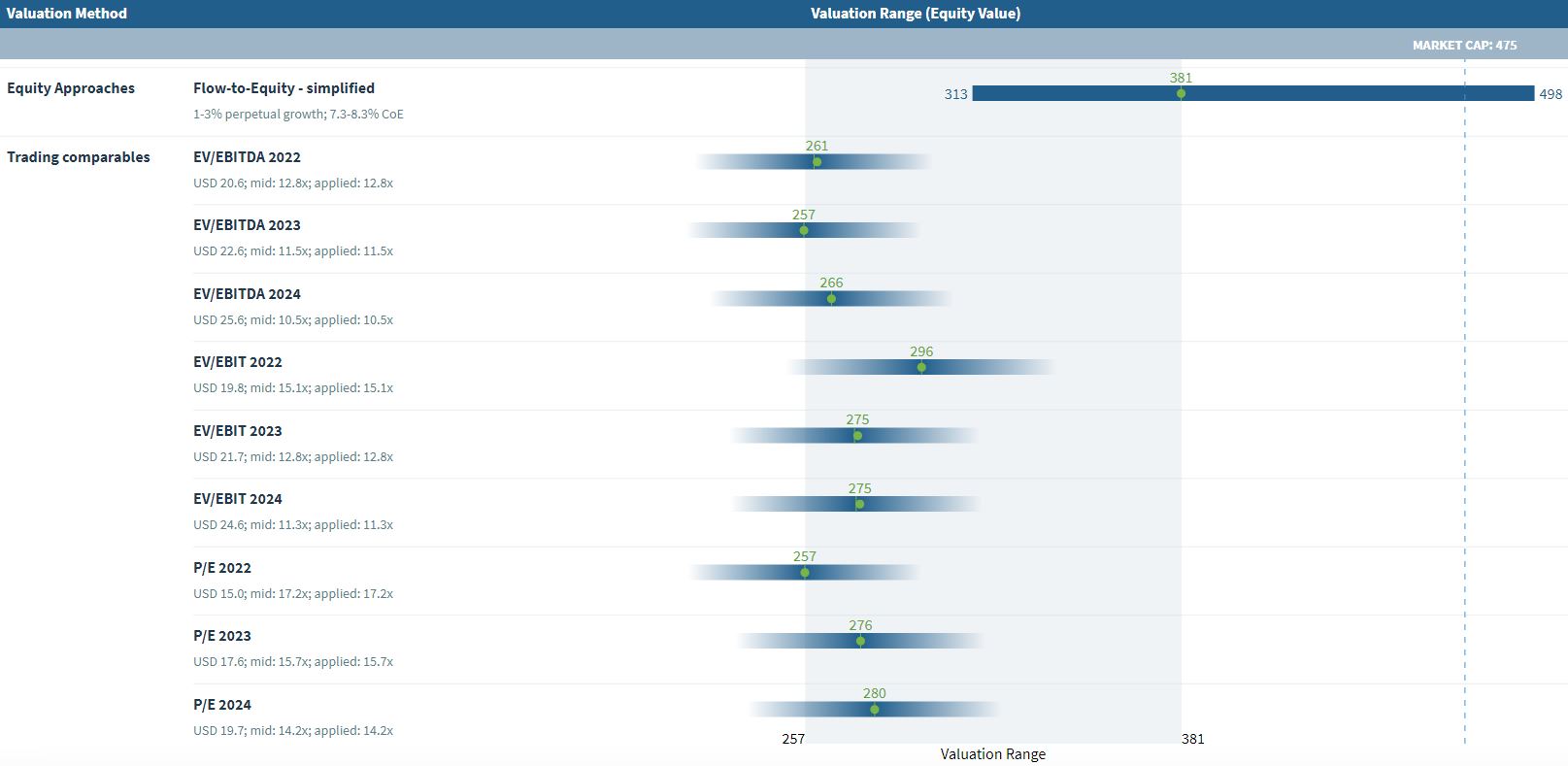Select the EV/EBIT 2022 green dot at 296
This screenshot has width=1568, height=766.
pyautogui.click(x=921, y=367)
